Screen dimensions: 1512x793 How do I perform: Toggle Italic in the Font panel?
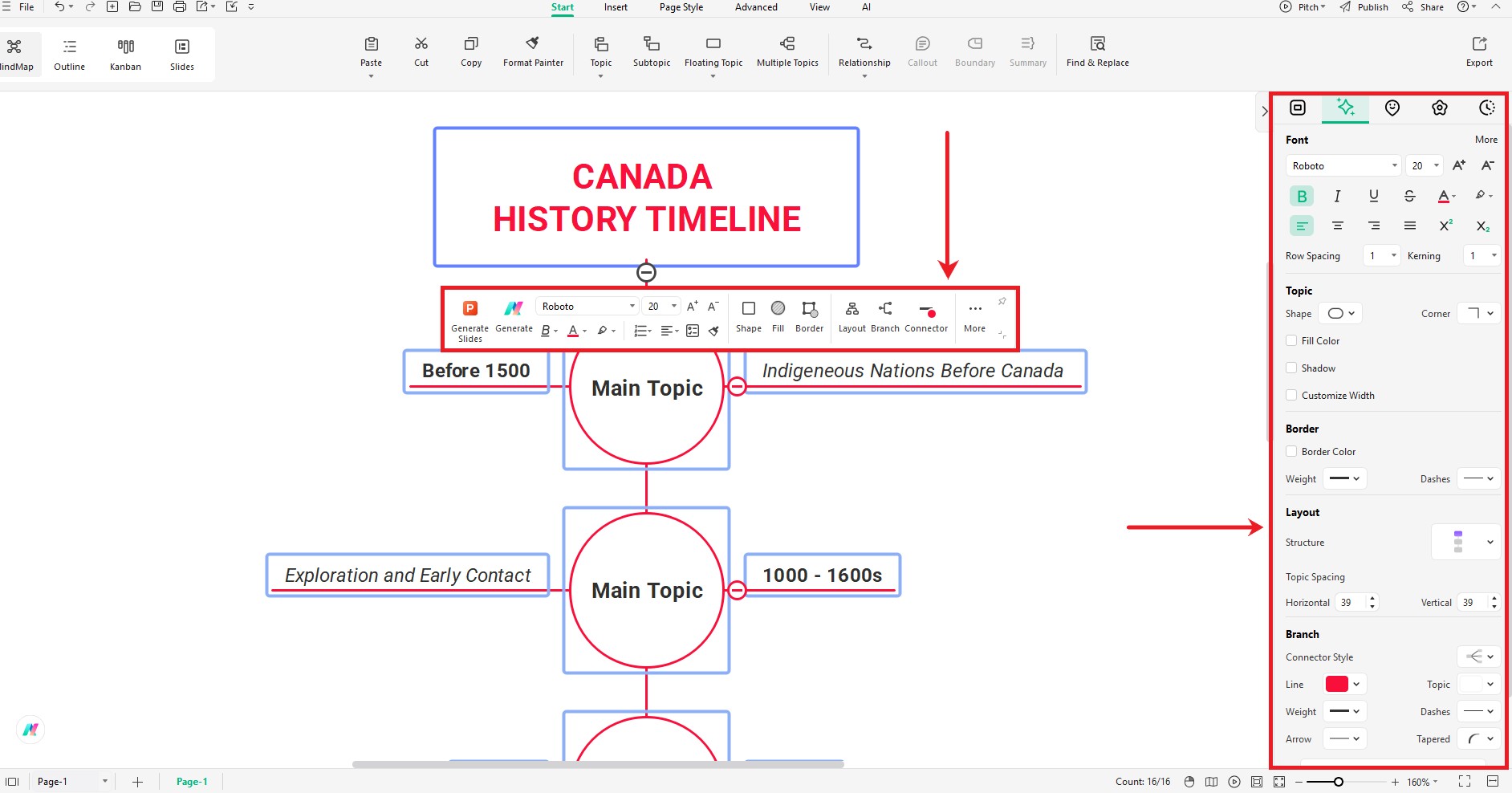1337,196
